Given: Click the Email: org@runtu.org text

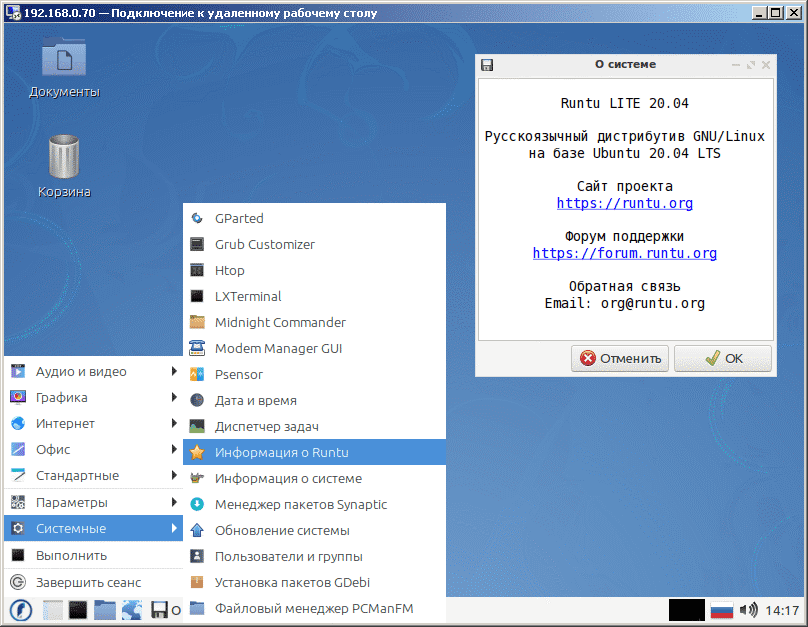Looking at the screenshot, I should 625,303.
